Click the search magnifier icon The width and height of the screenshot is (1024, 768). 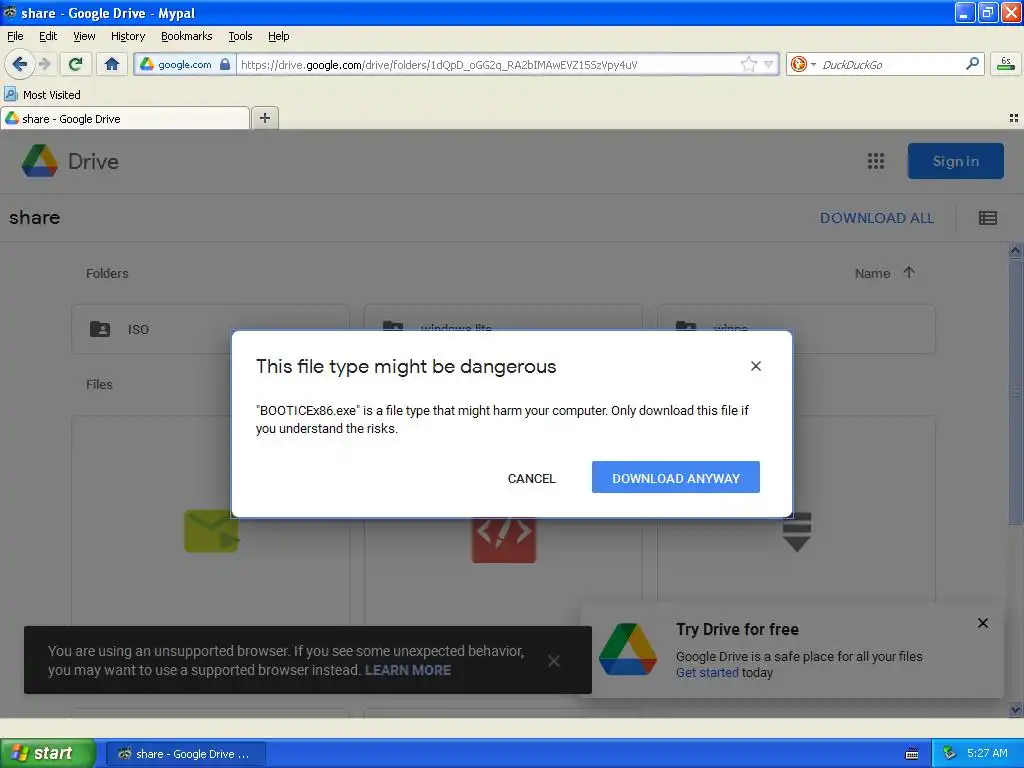point(972,64)
